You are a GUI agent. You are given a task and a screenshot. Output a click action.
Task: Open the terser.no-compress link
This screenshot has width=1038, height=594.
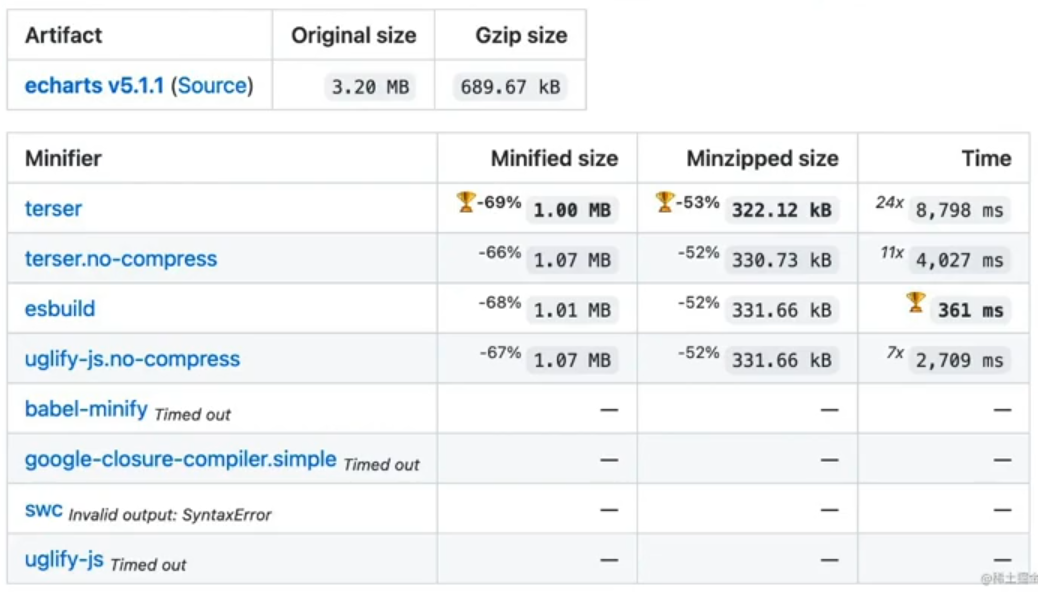click(x=121, y=259)
